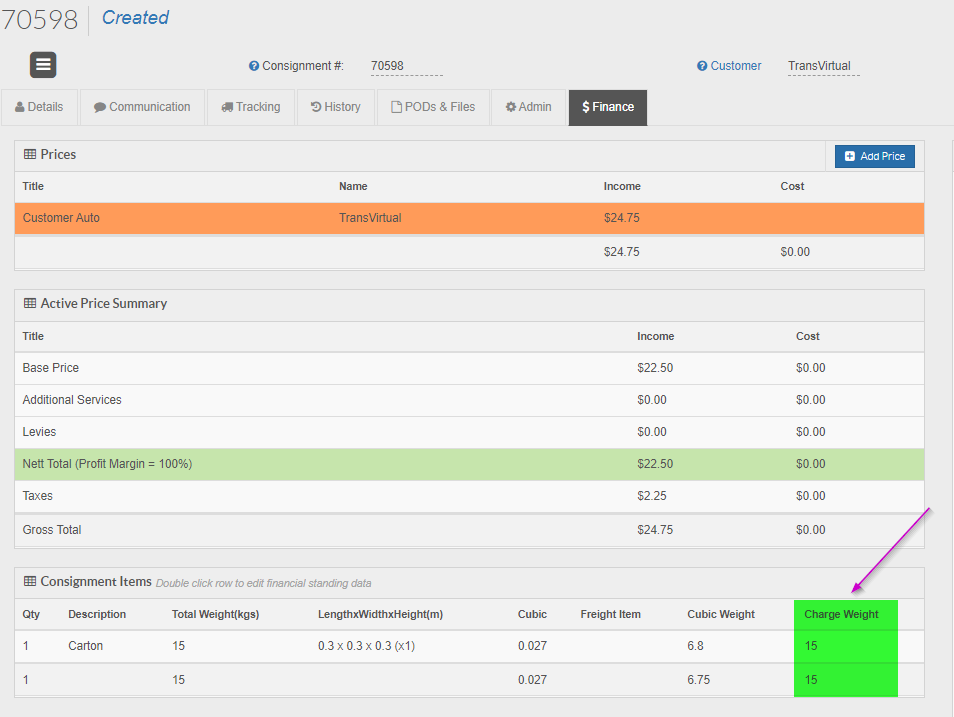The image size is (954, 717).
Task: Select the Customer Auto price row
Action: [x=469, y=218]
